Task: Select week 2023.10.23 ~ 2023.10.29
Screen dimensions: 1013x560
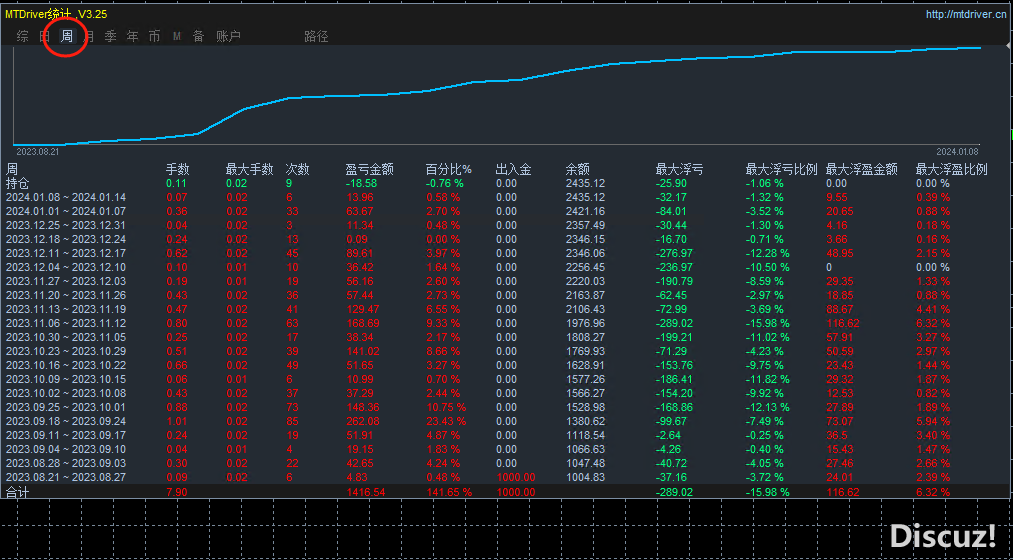Action: pyautogui.click(x=66, y=351)
